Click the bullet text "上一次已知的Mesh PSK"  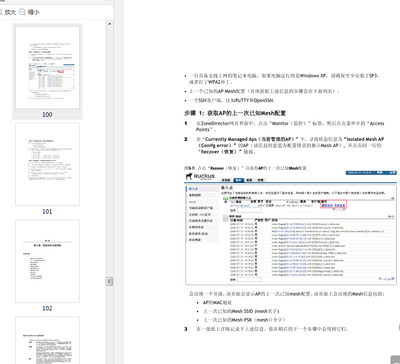pyautogui.click(x=244, y=320)
